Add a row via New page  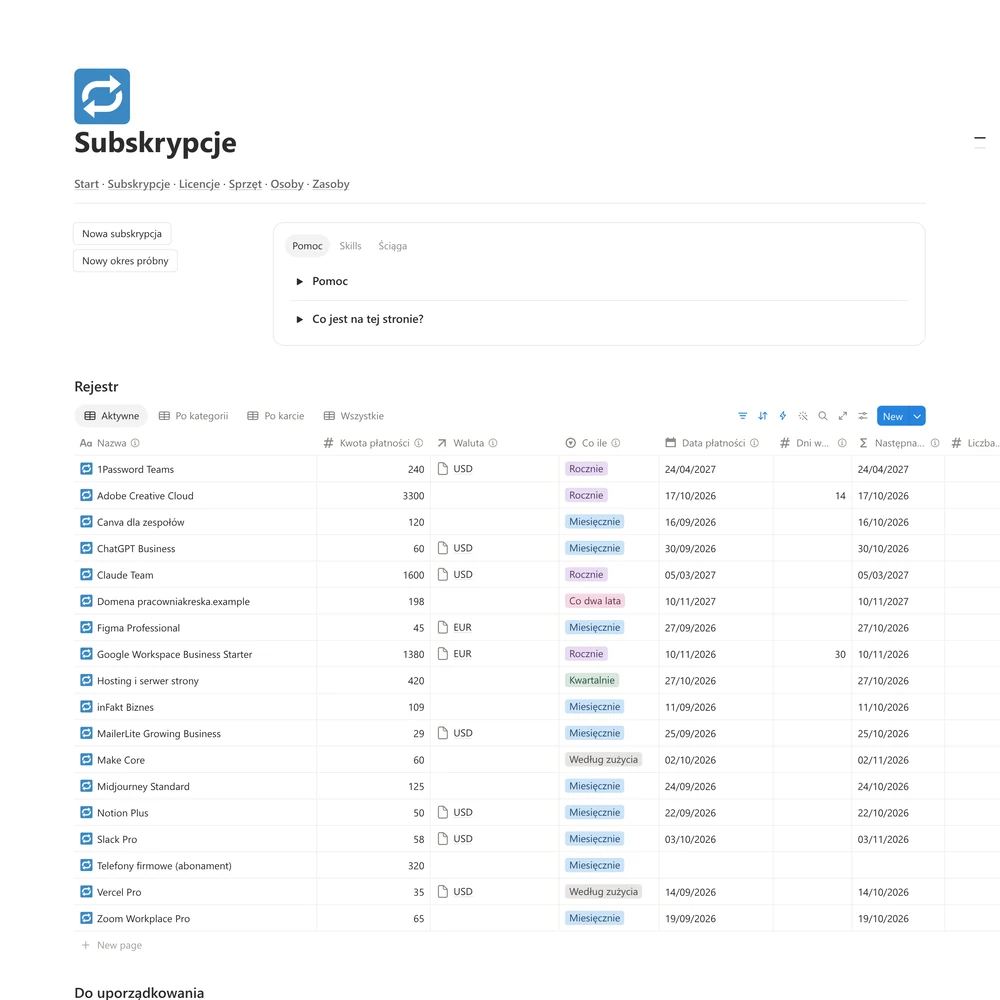112,945
